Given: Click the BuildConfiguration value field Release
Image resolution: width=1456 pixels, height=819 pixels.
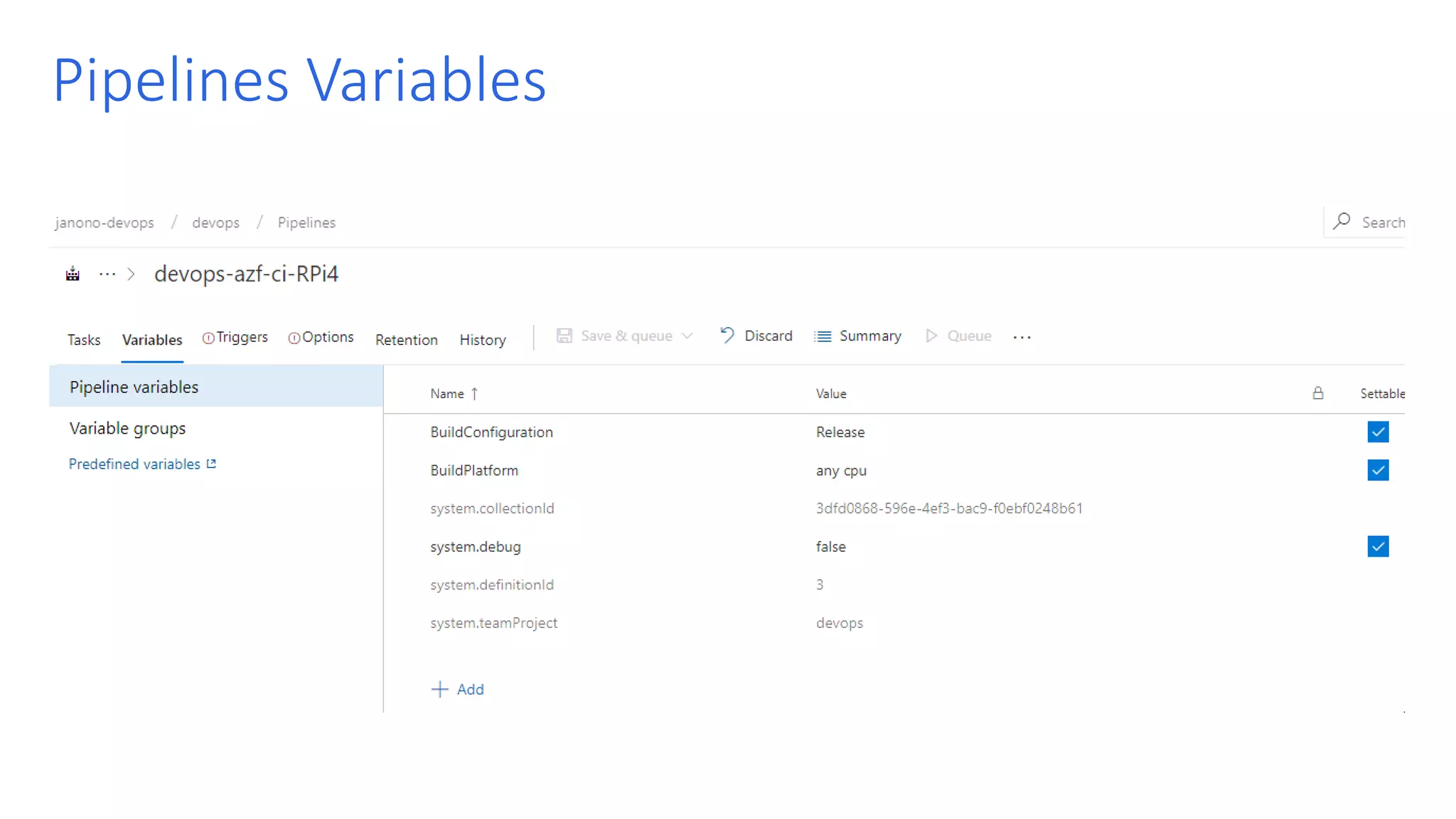Looking at the screenshot, I should click(x=840, y=432).
